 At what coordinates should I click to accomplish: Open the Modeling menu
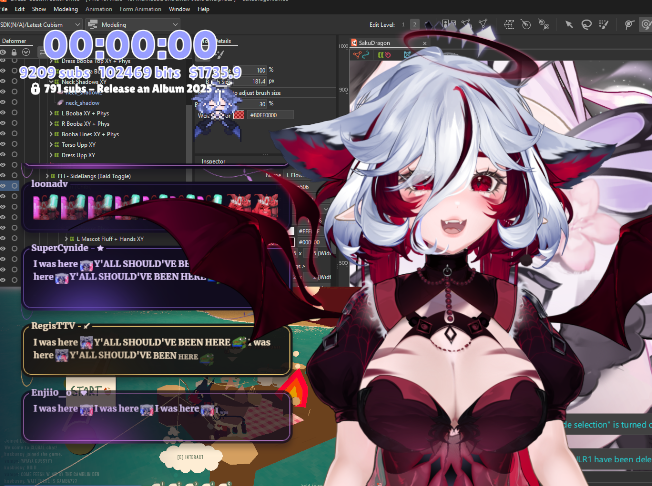66,9
